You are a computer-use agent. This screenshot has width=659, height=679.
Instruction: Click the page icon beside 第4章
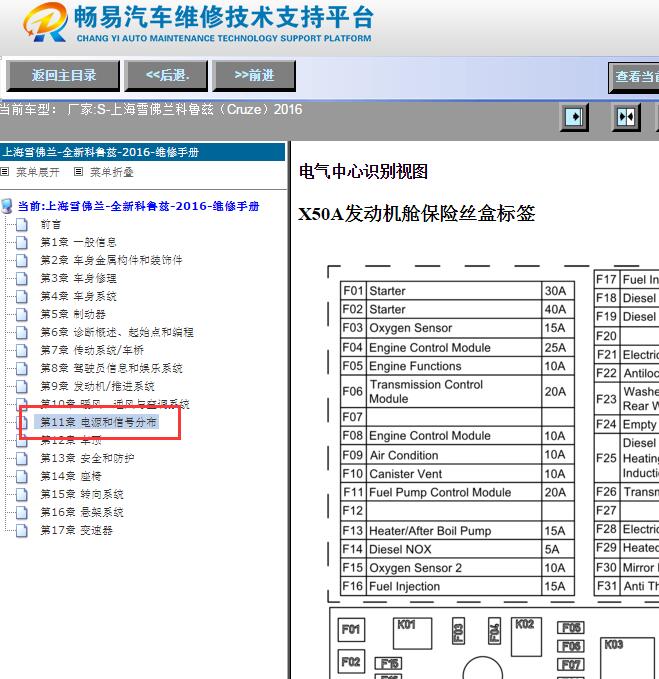(x=22, y=296)
